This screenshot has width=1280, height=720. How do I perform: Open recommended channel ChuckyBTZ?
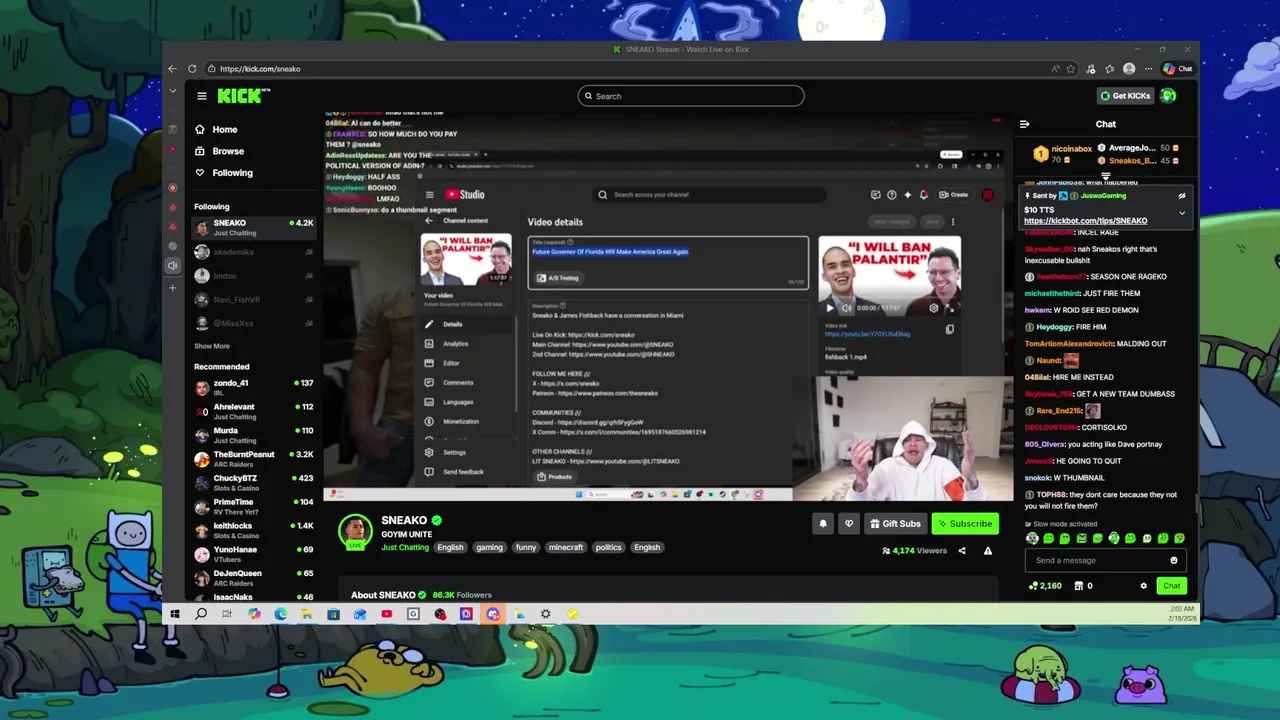(252, 483)
